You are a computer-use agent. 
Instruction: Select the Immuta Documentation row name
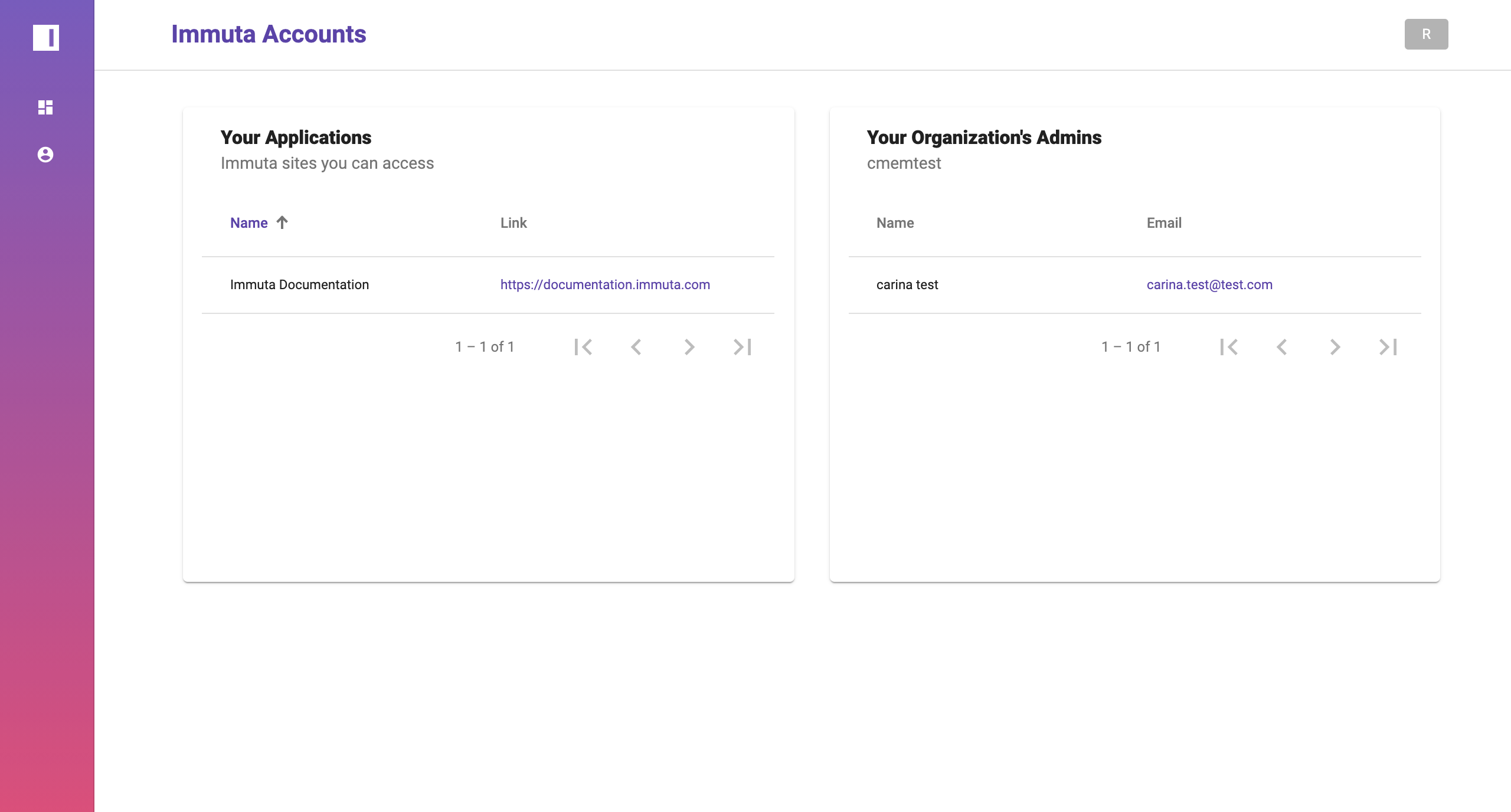(x=299, y=284)
